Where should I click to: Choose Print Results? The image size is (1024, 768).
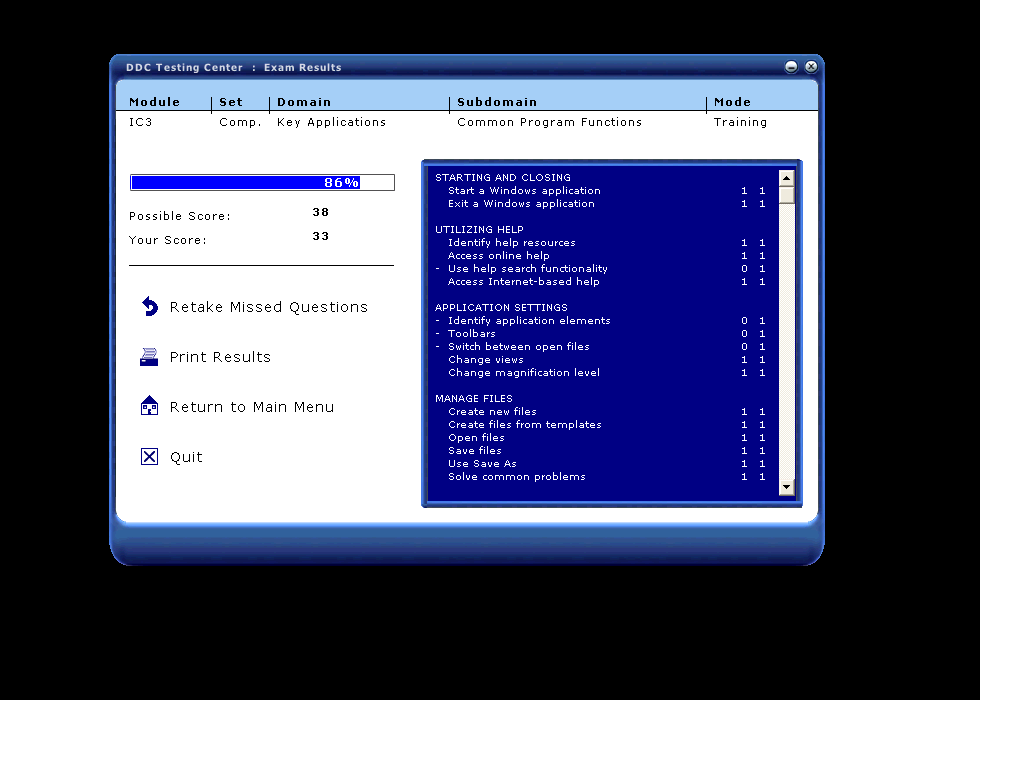220,357
